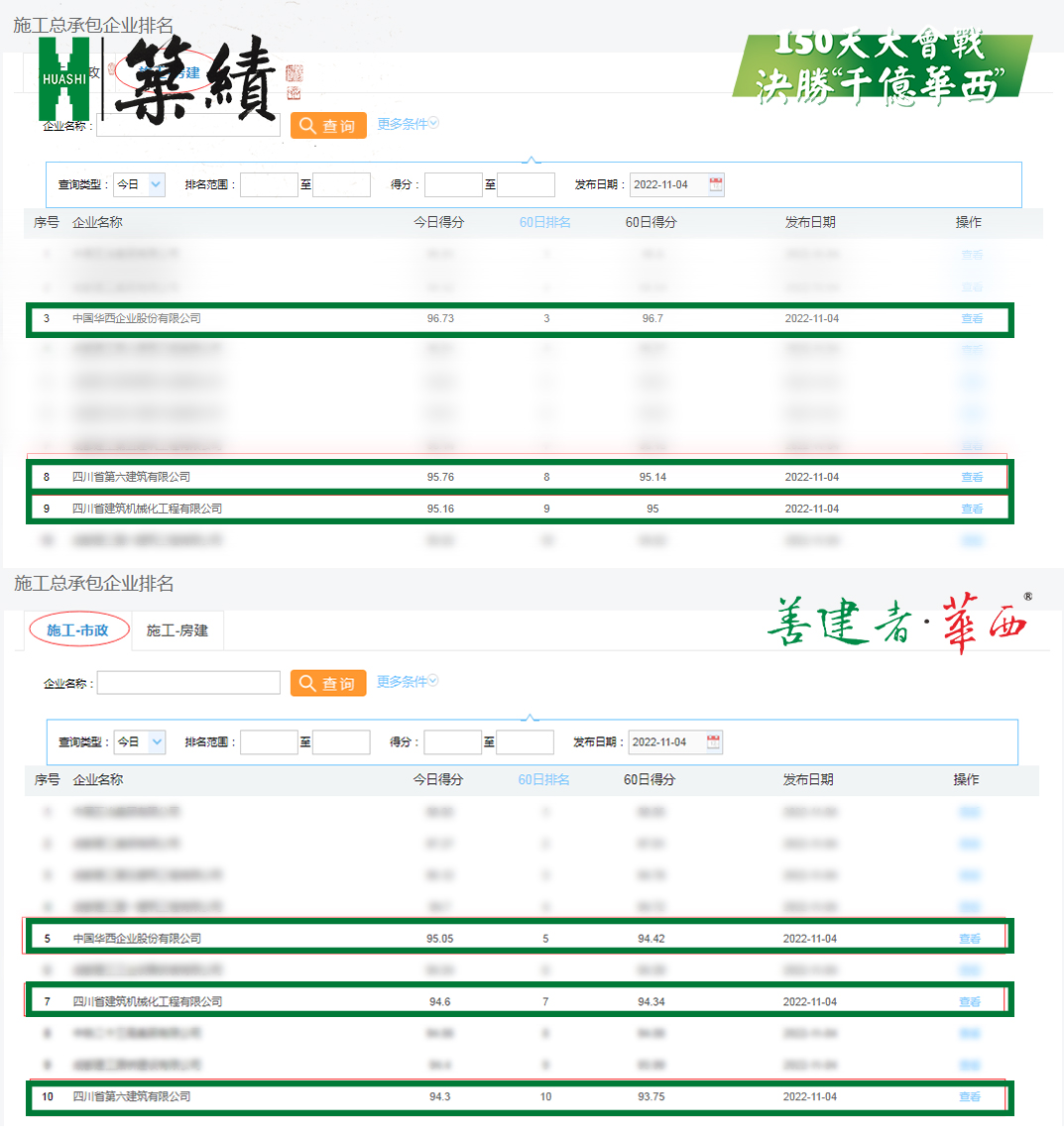Open the 今日 查询类型 dropdown in upper panel
Viewport: 1064px width, 1136px height.
pos(140,184)
